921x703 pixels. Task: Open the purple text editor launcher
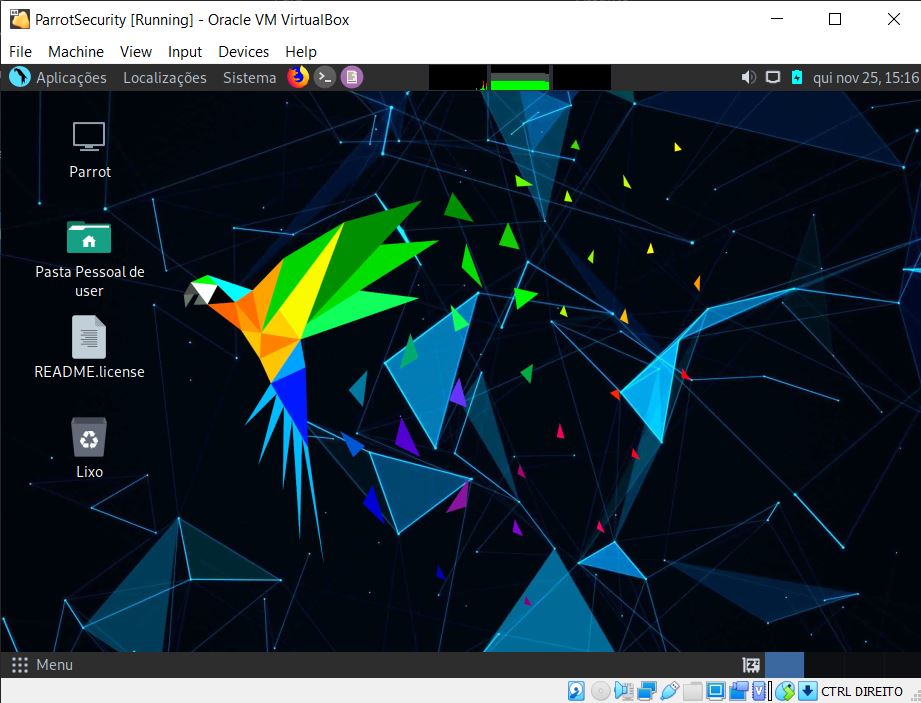pos(352,77)
